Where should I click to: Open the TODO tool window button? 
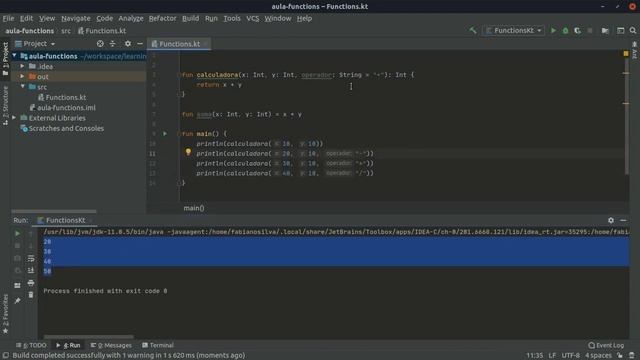pos(31,345)
